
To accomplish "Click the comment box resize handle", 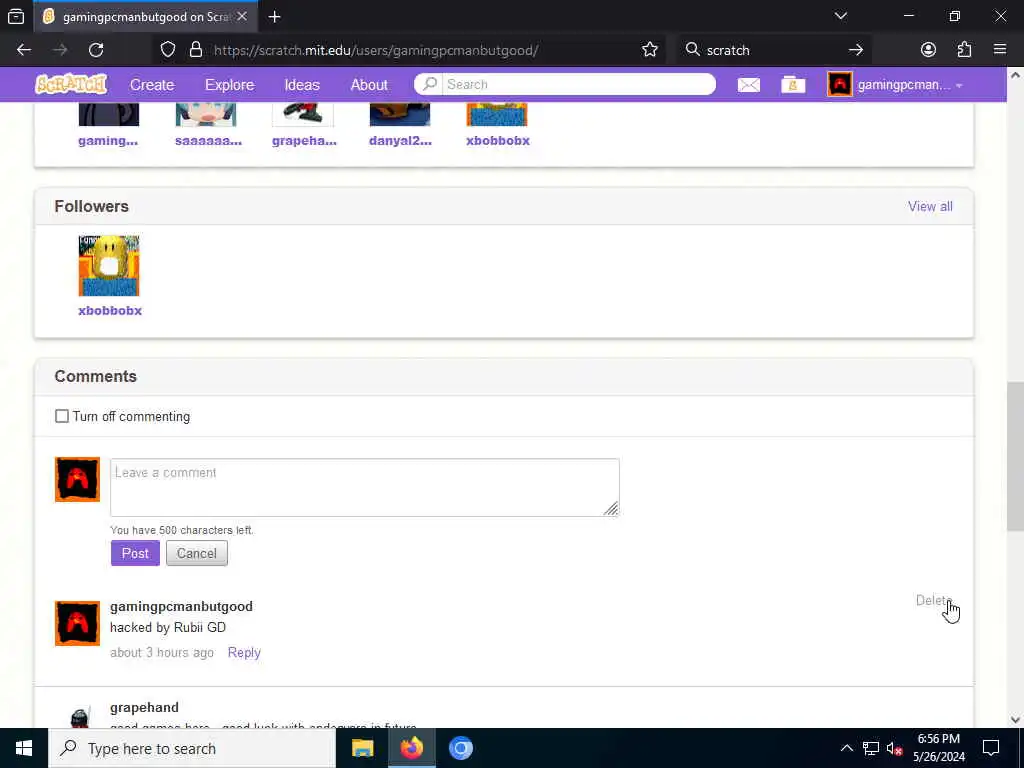I will point(611,509).
